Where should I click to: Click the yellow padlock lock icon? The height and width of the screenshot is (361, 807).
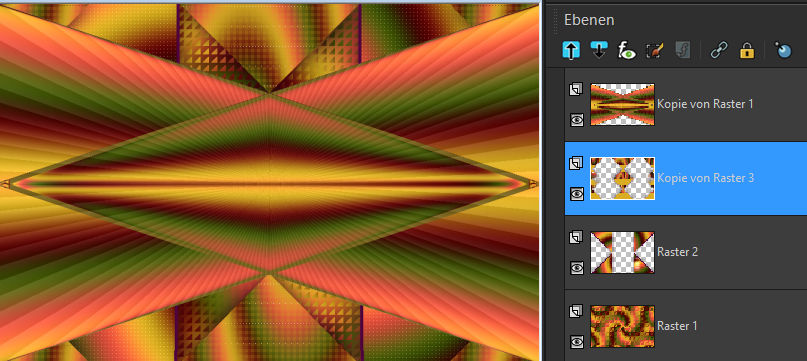coord(747,50)
